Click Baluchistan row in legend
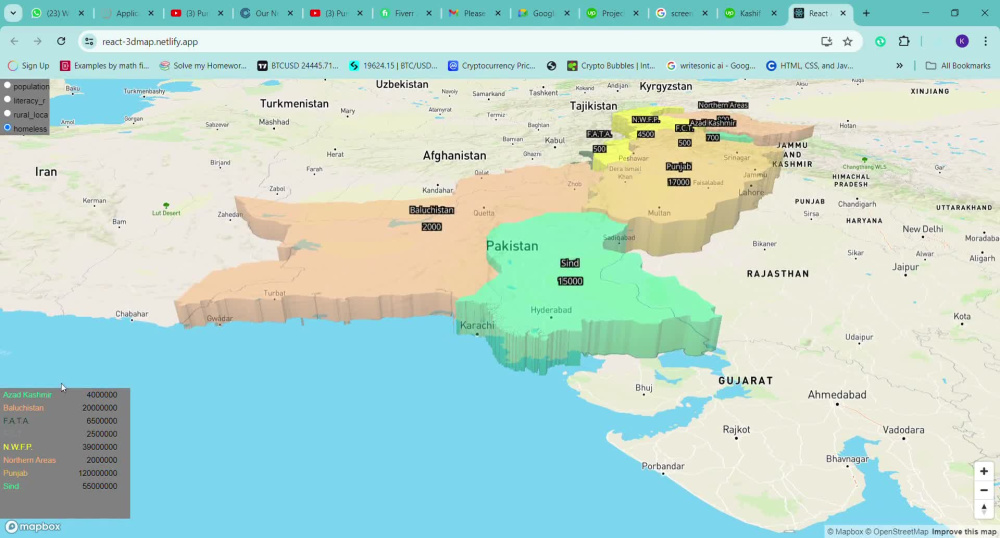Image resolution: width=1000 pixels, height=538 pixels. [60, 408]
